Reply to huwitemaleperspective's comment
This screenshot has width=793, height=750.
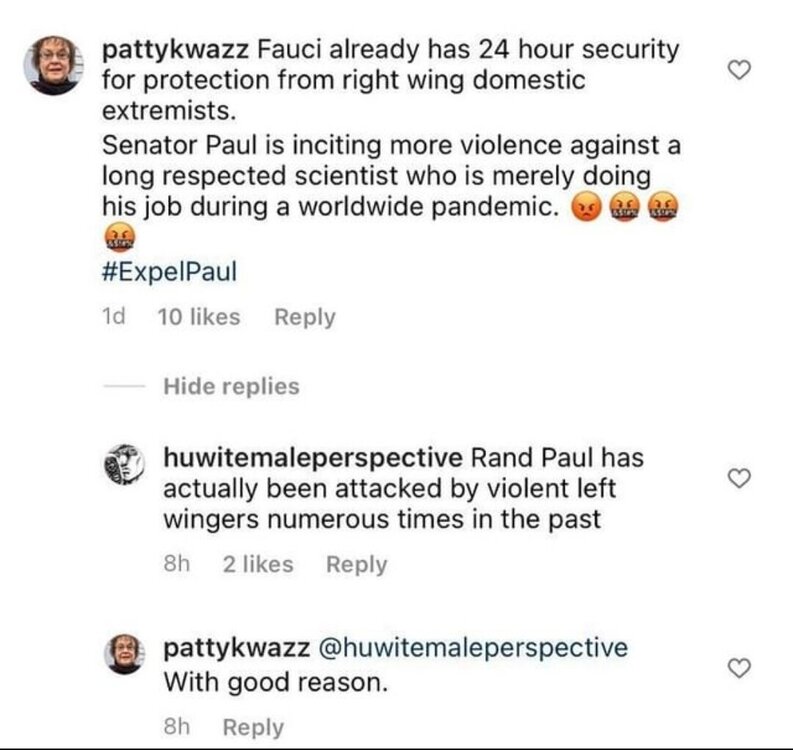356,564
